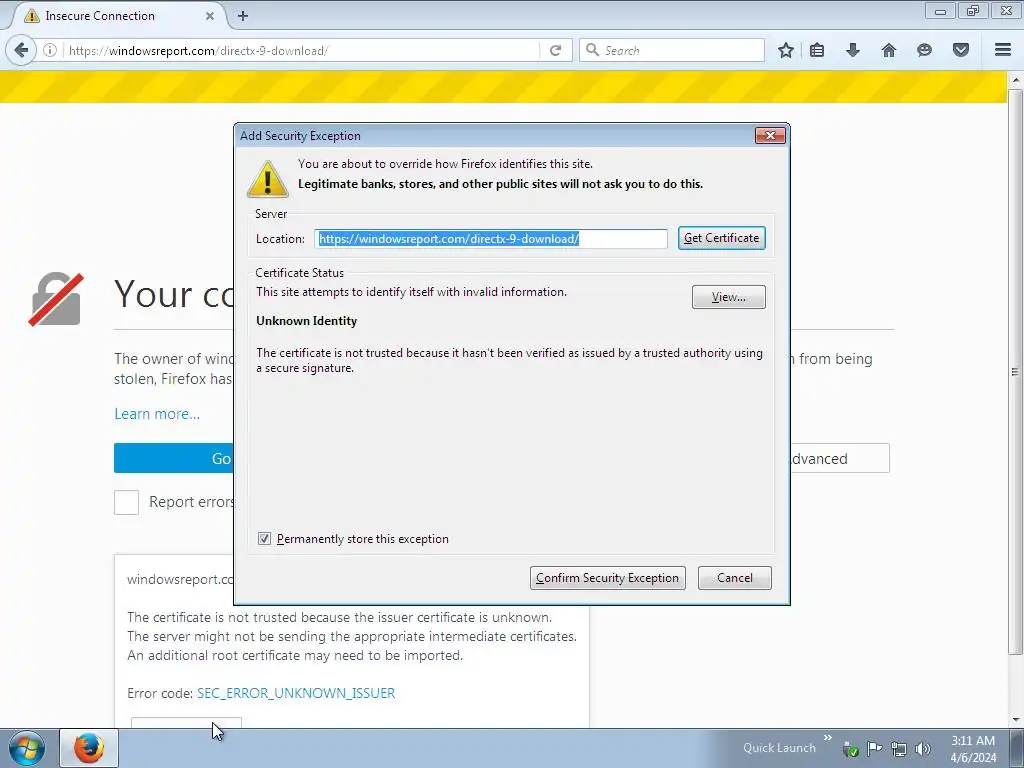
Task: Reload the page with the refresh icon
Action: click(556, 50)
